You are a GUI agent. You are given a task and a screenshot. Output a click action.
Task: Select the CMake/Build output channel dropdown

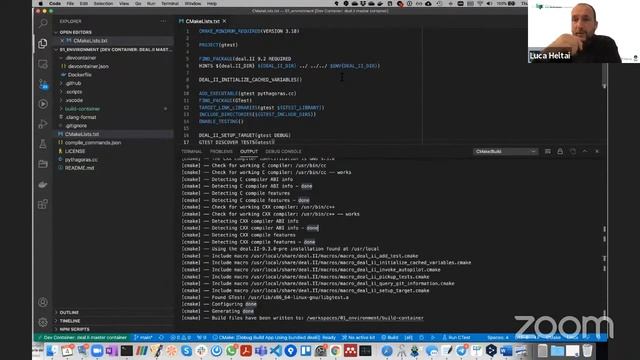(x=506, y=151)
